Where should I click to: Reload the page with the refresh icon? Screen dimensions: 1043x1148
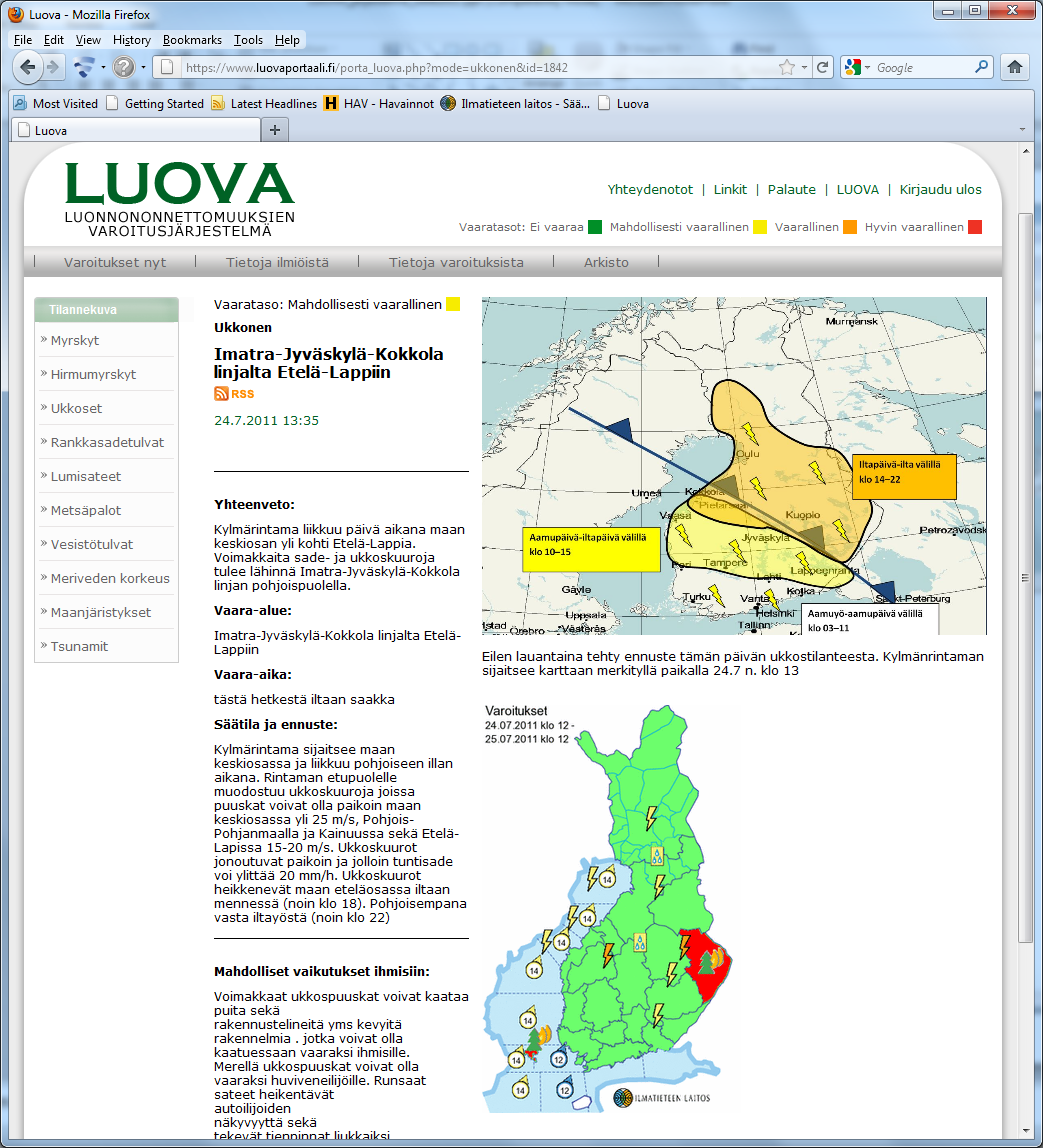tap(823, 67)
